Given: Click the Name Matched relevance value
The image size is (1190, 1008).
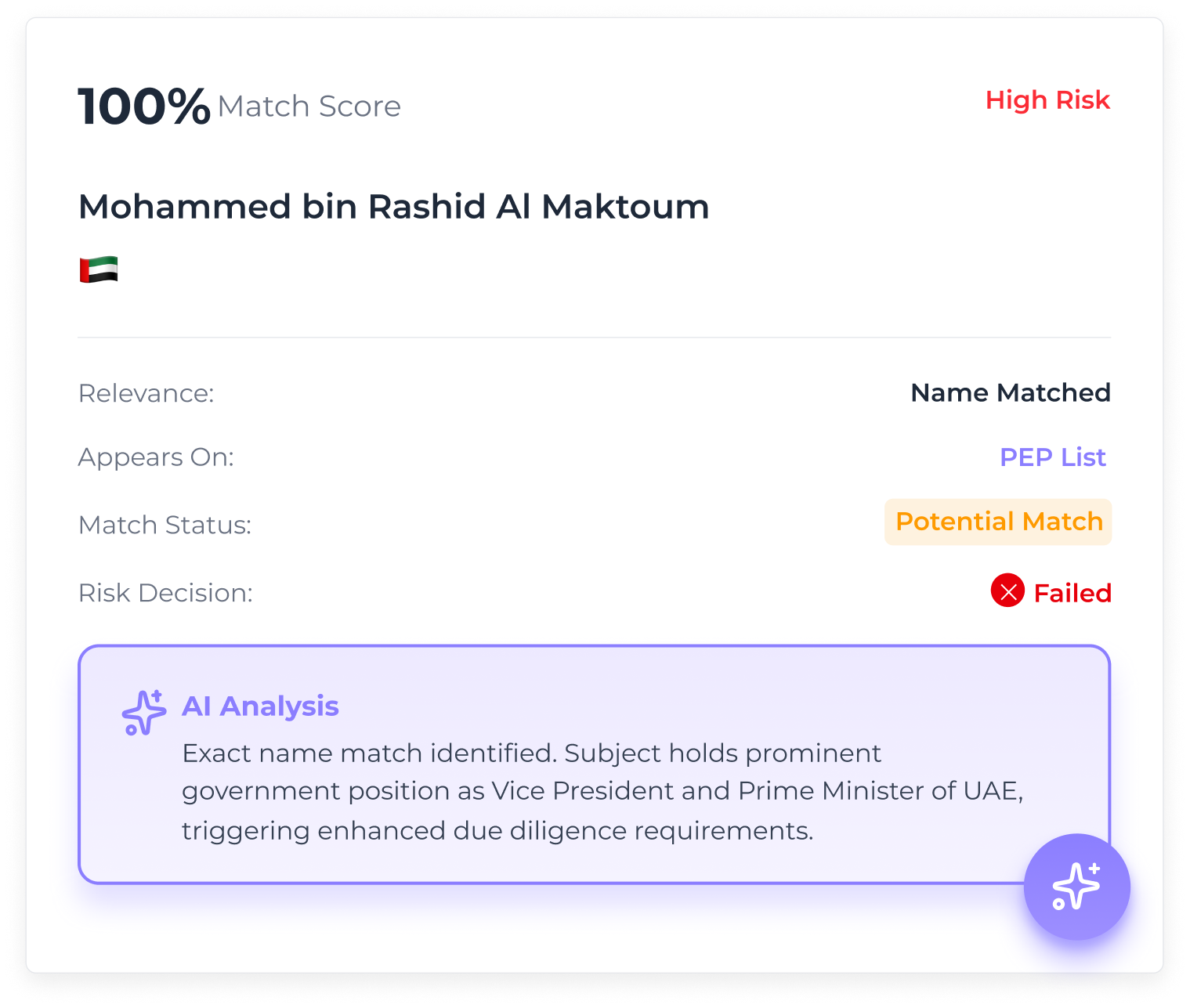Looking at the screenshot, I should pyautogui.click(x=1010, y=392).
